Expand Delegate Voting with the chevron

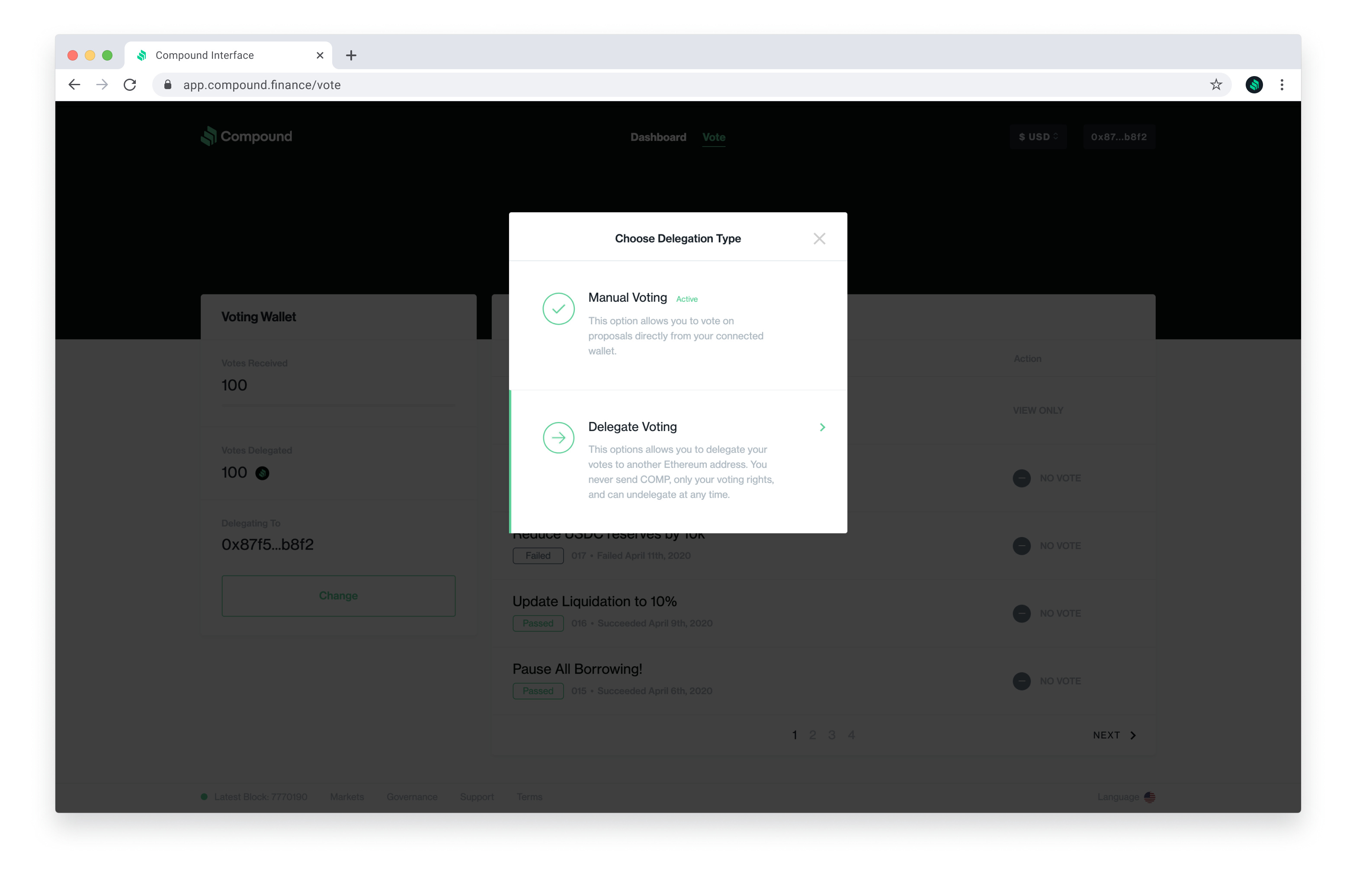pyautogui.click(x=822, y=427)
